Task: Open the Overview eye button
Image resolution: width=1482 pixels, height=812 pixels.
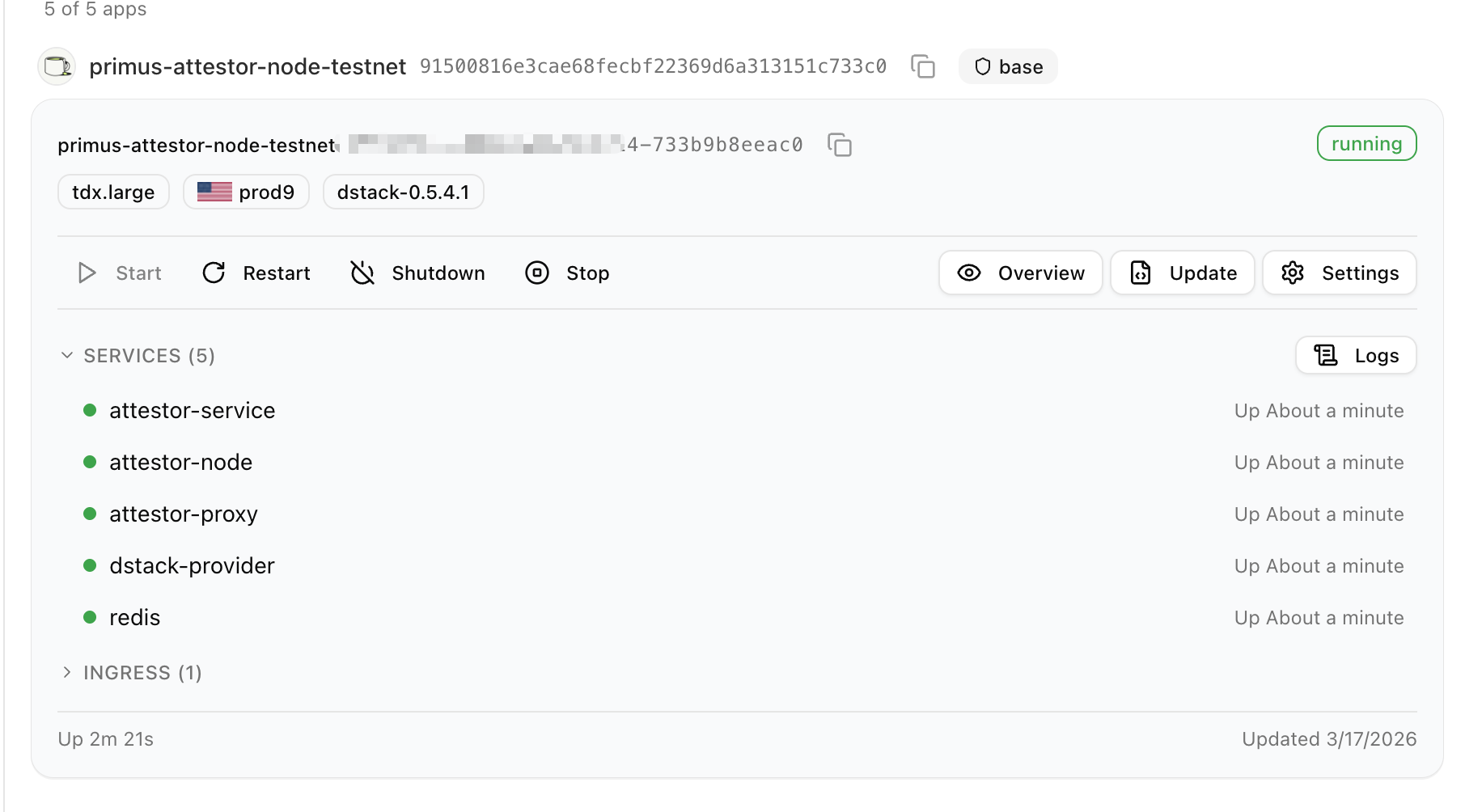Action: click(x=1021, y=273)
